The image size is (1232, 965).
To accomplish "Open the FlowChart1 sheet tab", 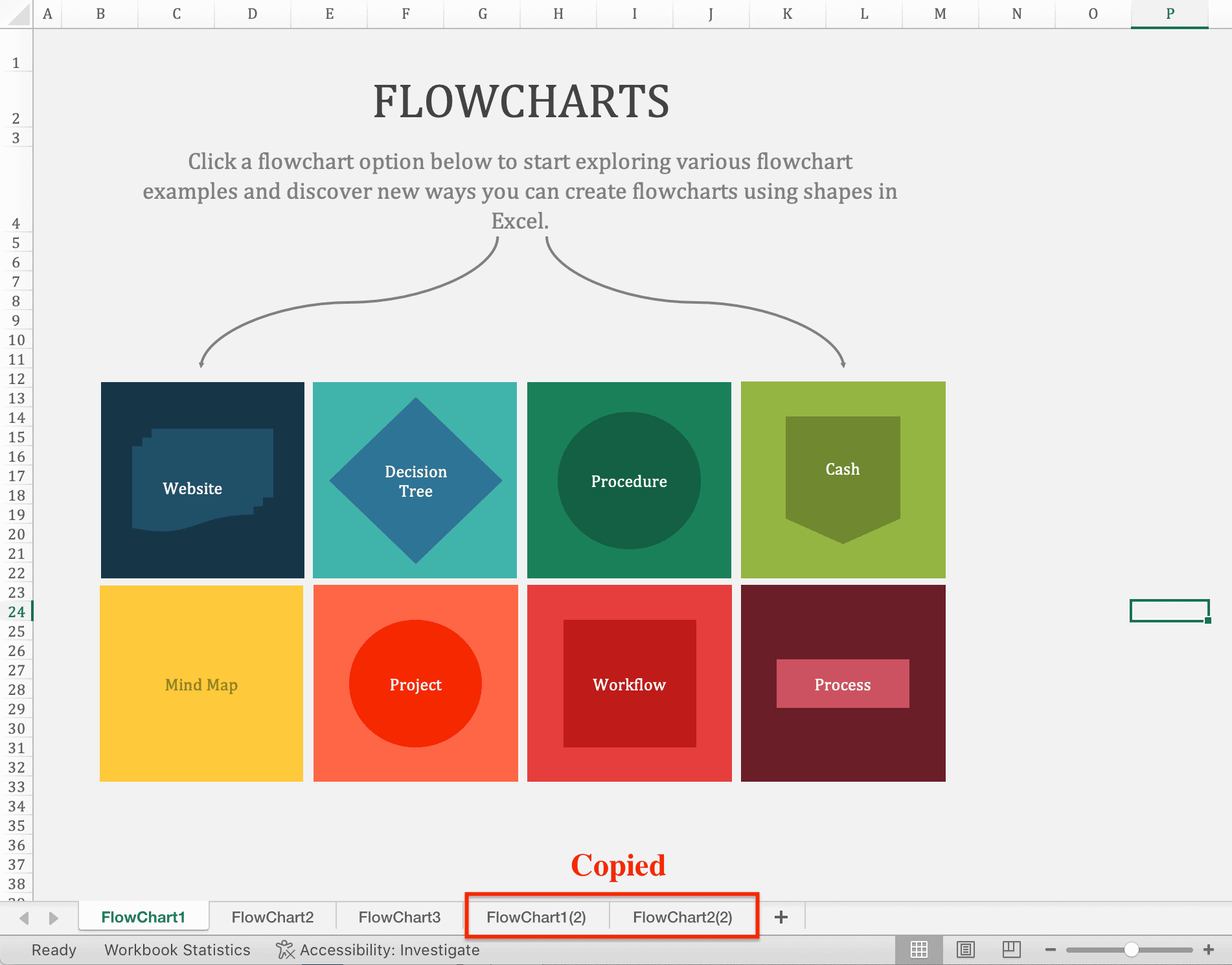I will pyautogui.click(x=143, y=917).
